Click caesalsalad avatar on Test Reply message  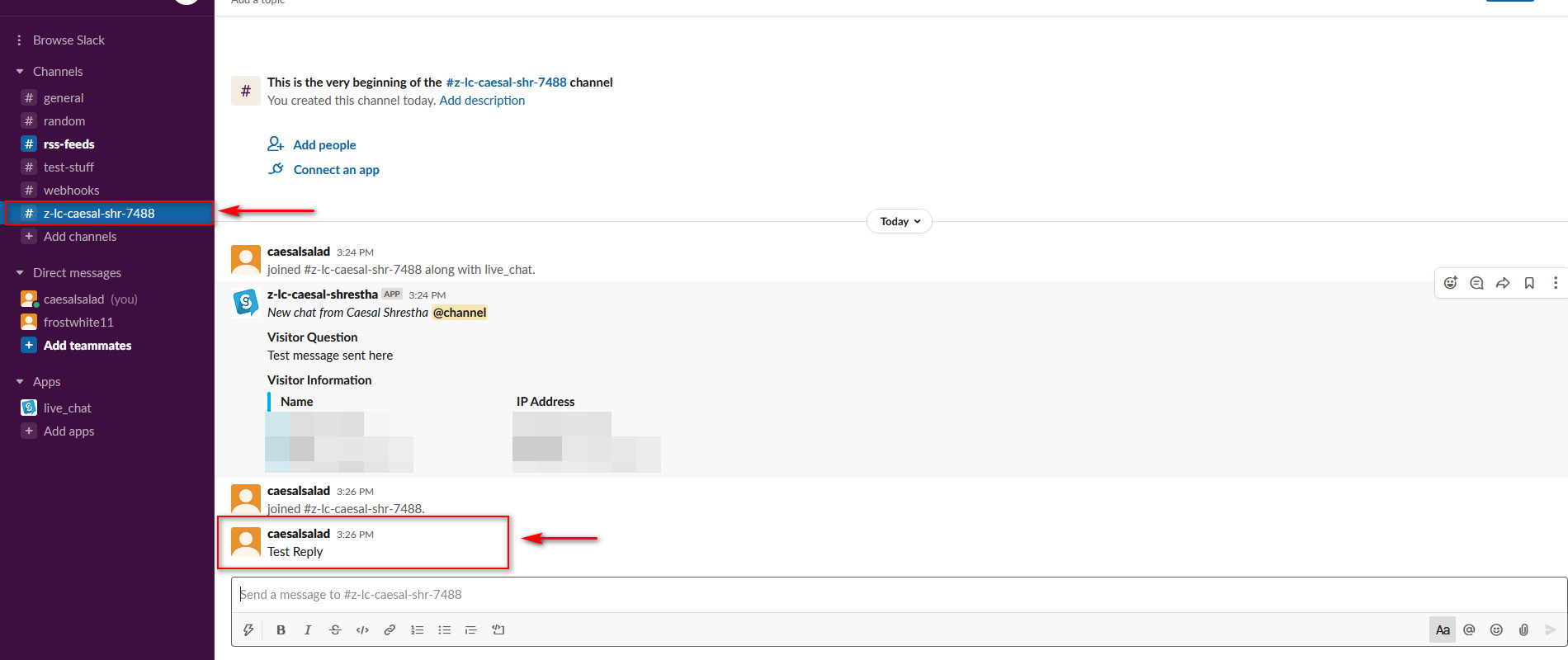(x=246, y=542)
